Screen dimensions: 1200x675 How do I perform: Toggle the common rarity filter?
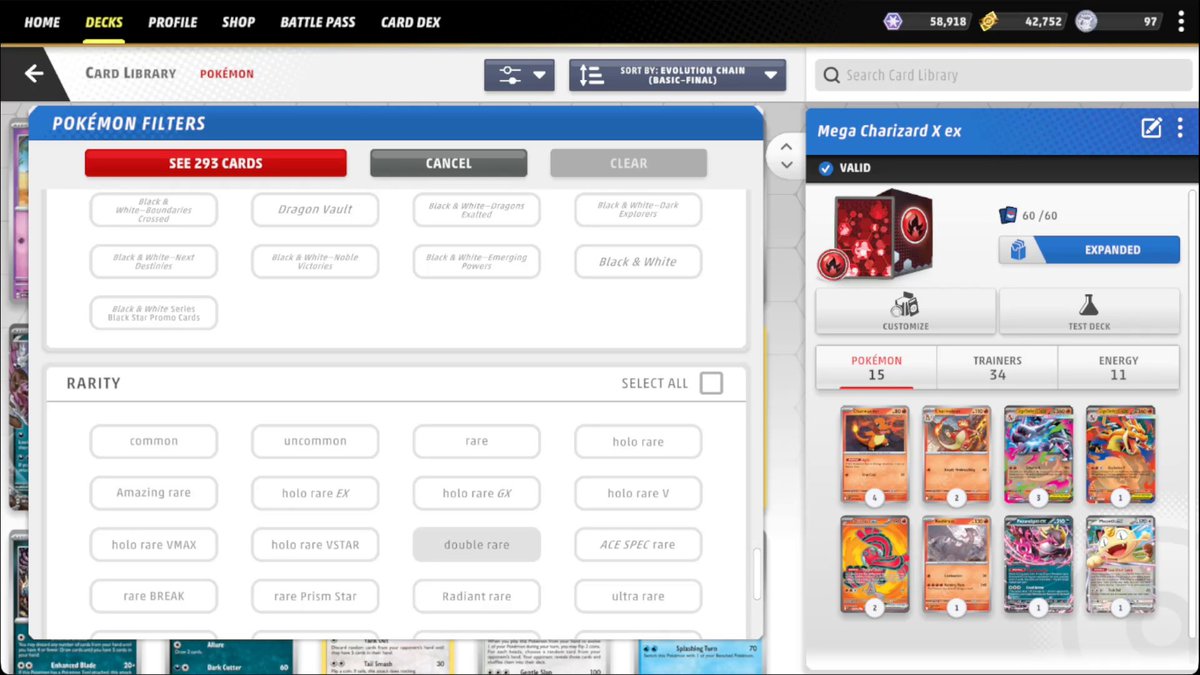[154, 441]
